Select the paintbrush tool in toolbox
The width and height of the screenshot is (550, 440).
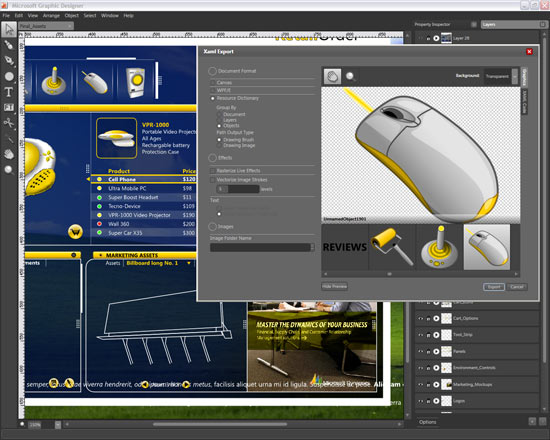(x=9, y=45)
